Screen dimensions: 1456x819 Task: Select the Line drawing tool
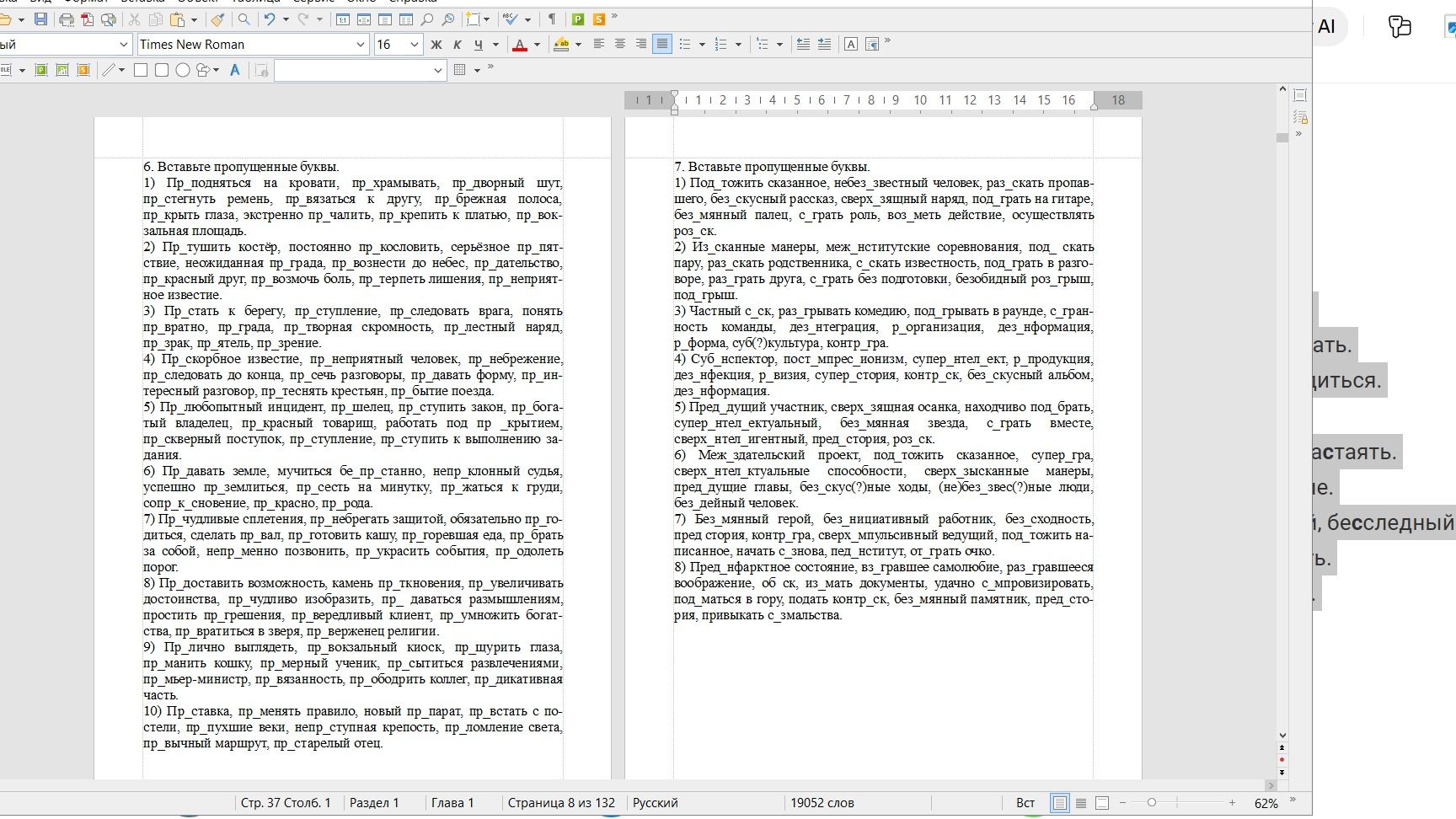[109, 70]
